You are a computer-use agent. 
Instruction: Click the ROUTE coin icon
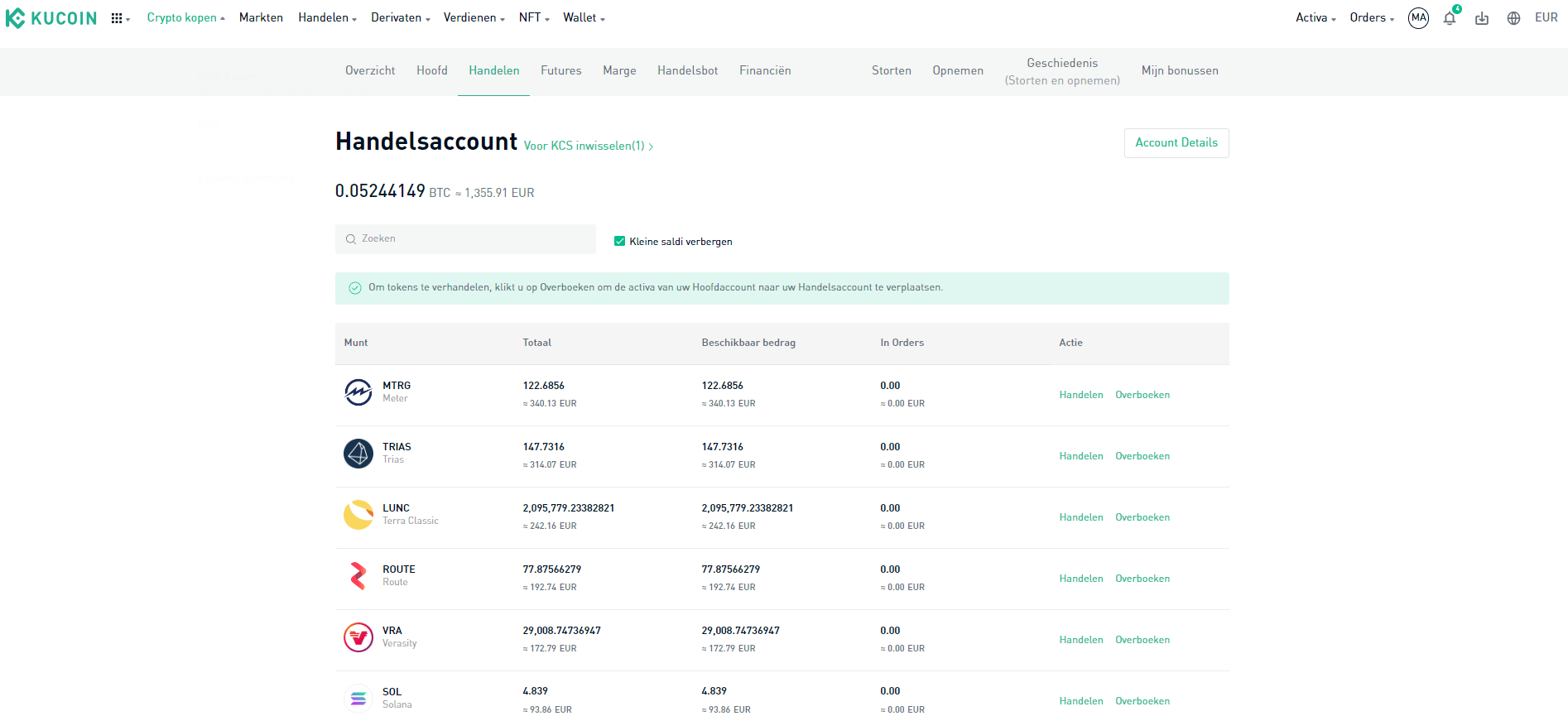pos(358,575)
